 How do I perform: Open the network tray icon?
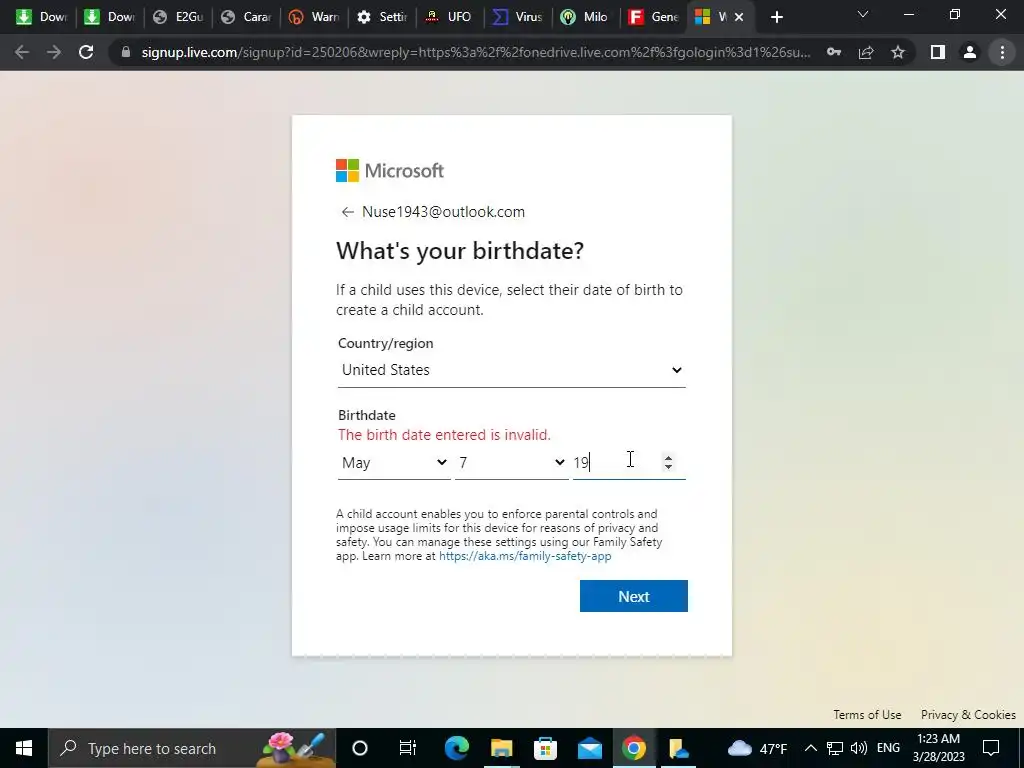(x=835, y=748)
